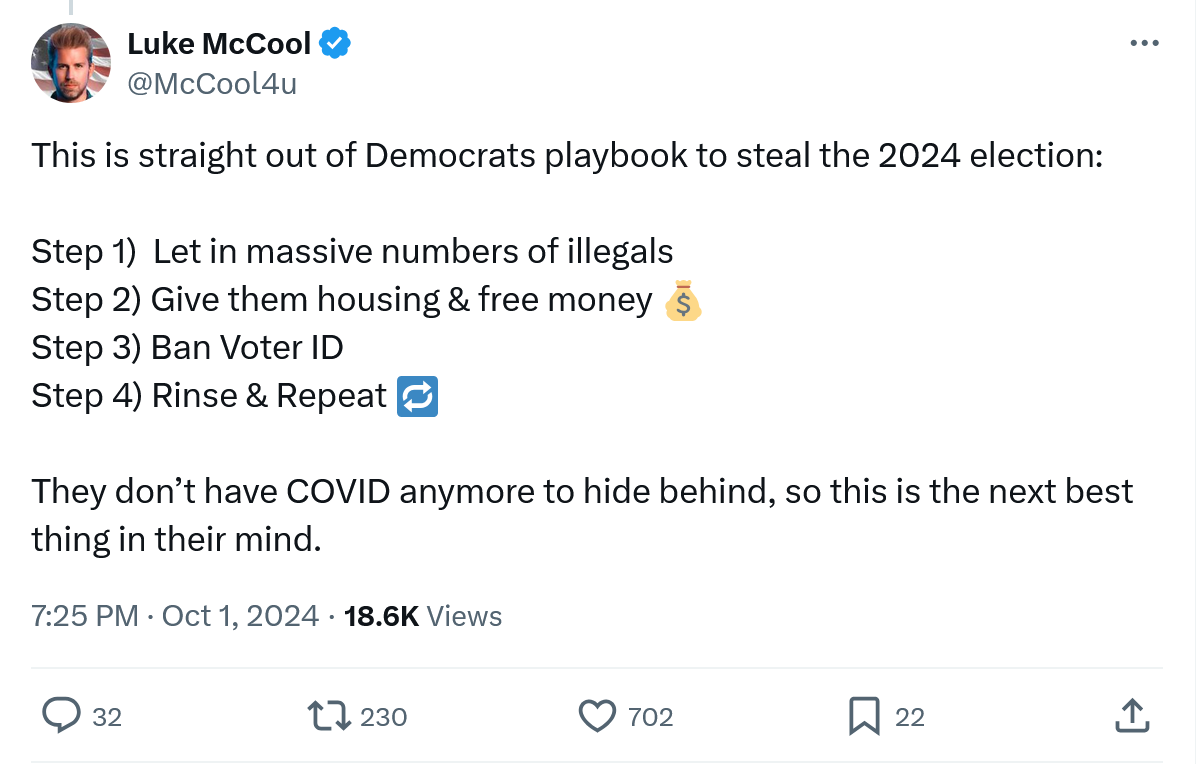This screenshot has width=1196, height=764.
Task: Click the 230 reposts count
Action: [x=383, y=717]
